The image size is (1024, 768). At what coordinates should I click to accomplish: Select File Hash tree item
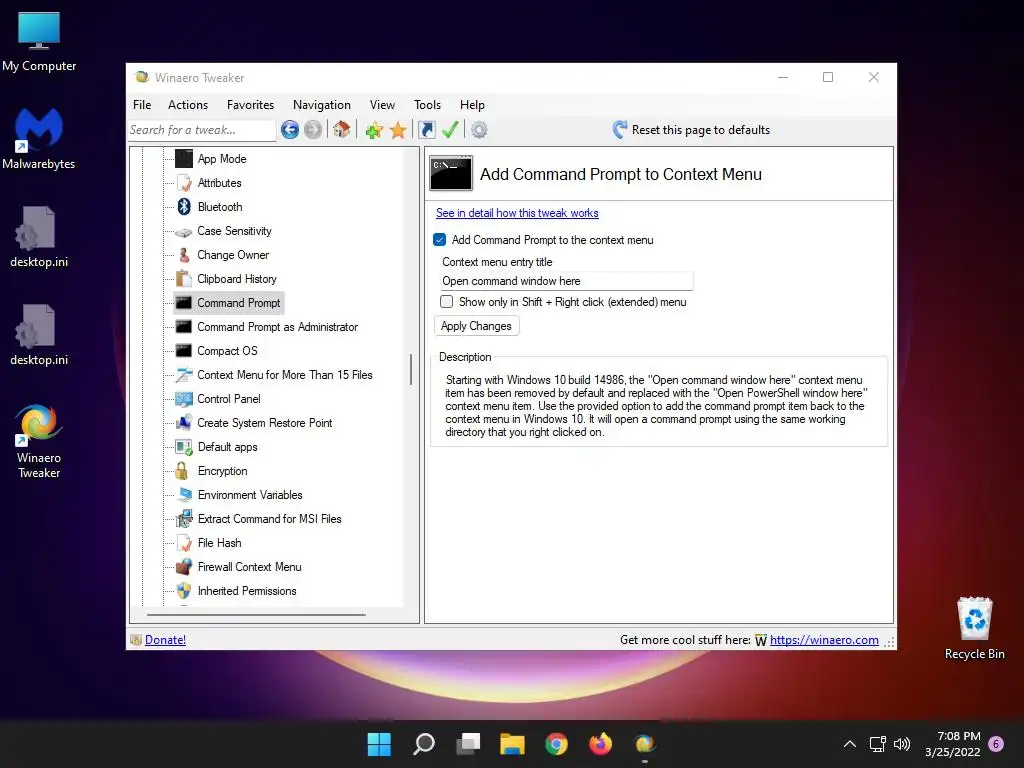tap(219, 543)
